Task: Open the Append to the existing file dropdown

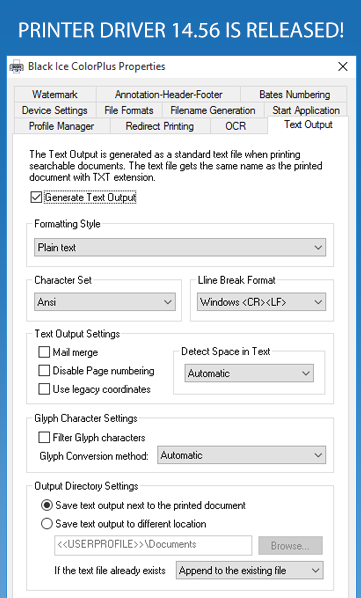Action: (249, 570)
